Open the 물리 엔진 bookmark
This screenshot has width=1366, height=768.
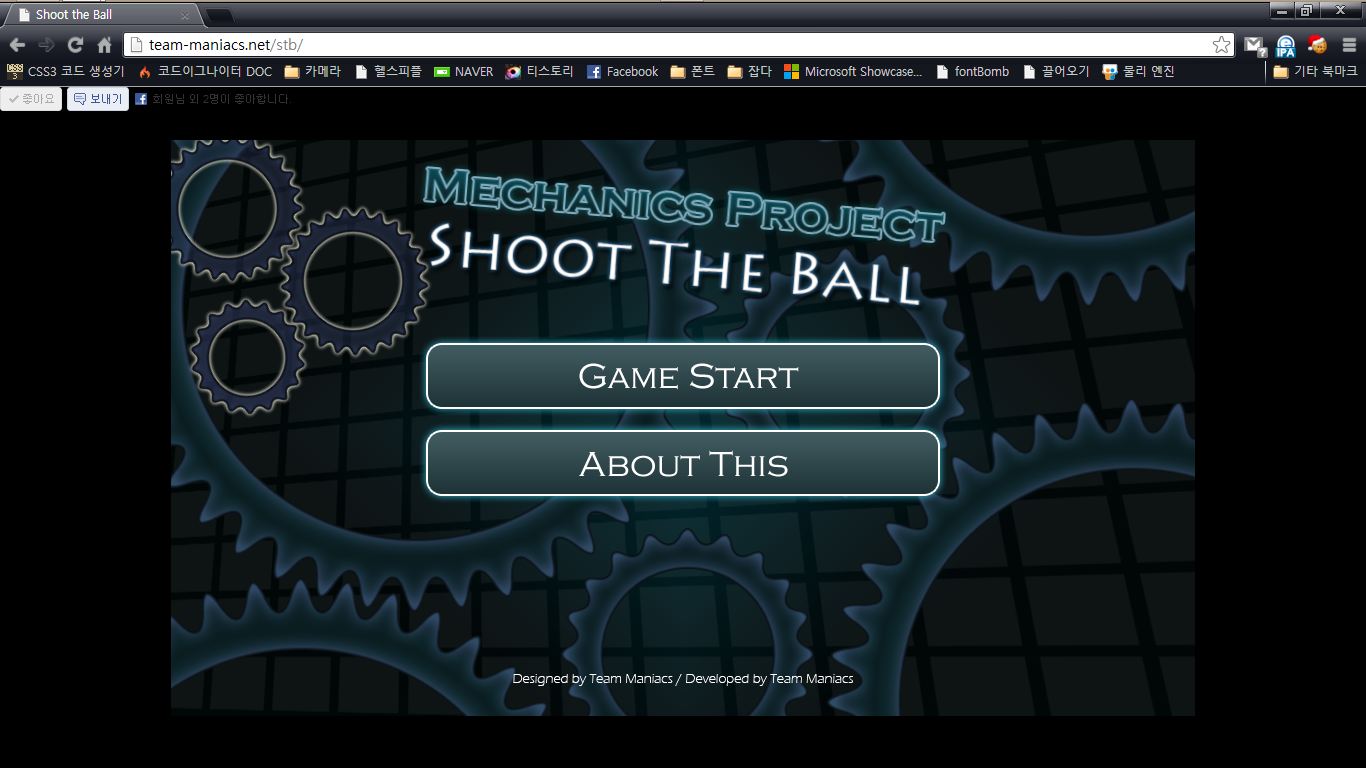[x=1138, y=72]
